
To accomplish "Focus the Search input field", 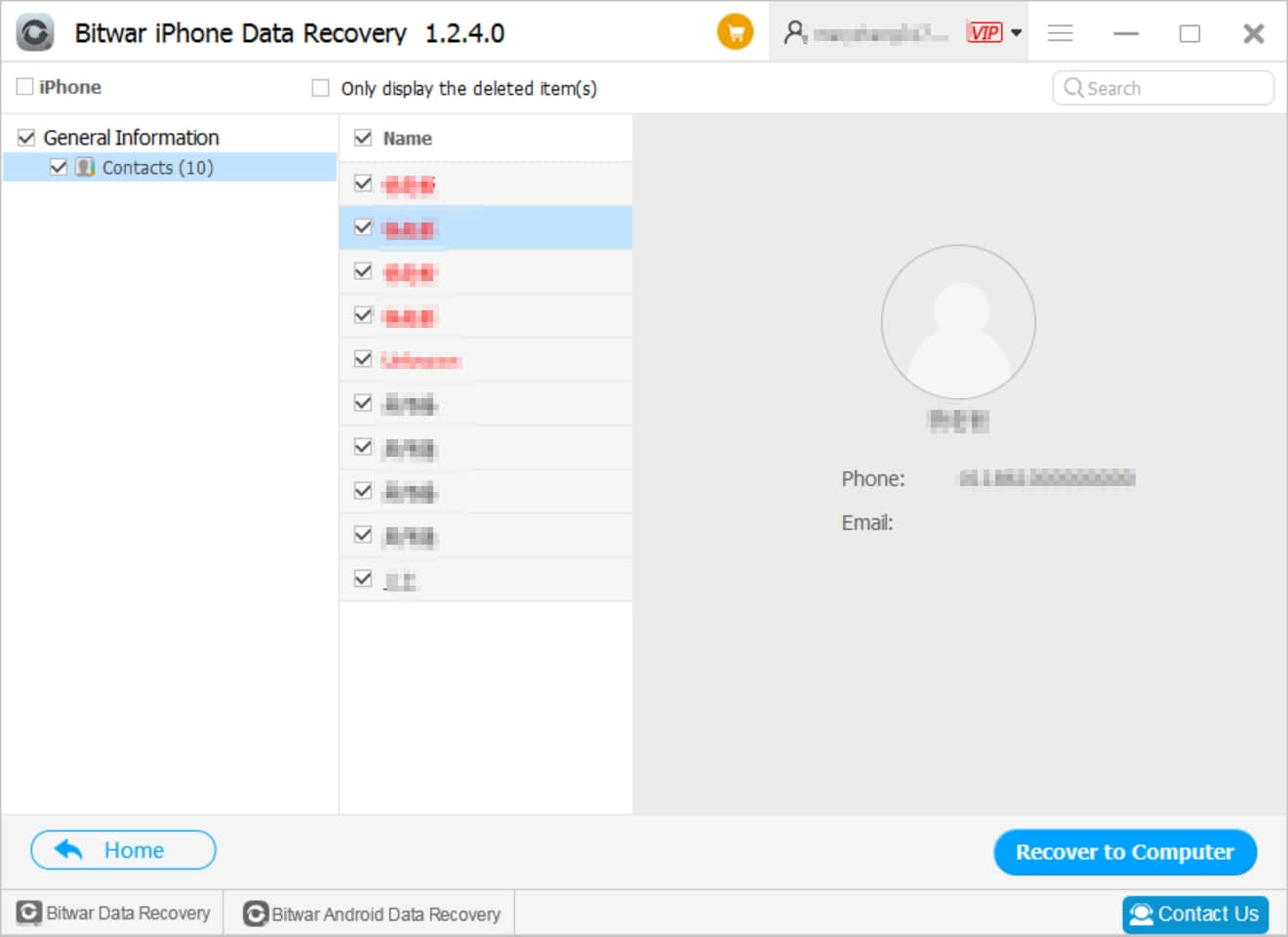I will coord(1163,88).
